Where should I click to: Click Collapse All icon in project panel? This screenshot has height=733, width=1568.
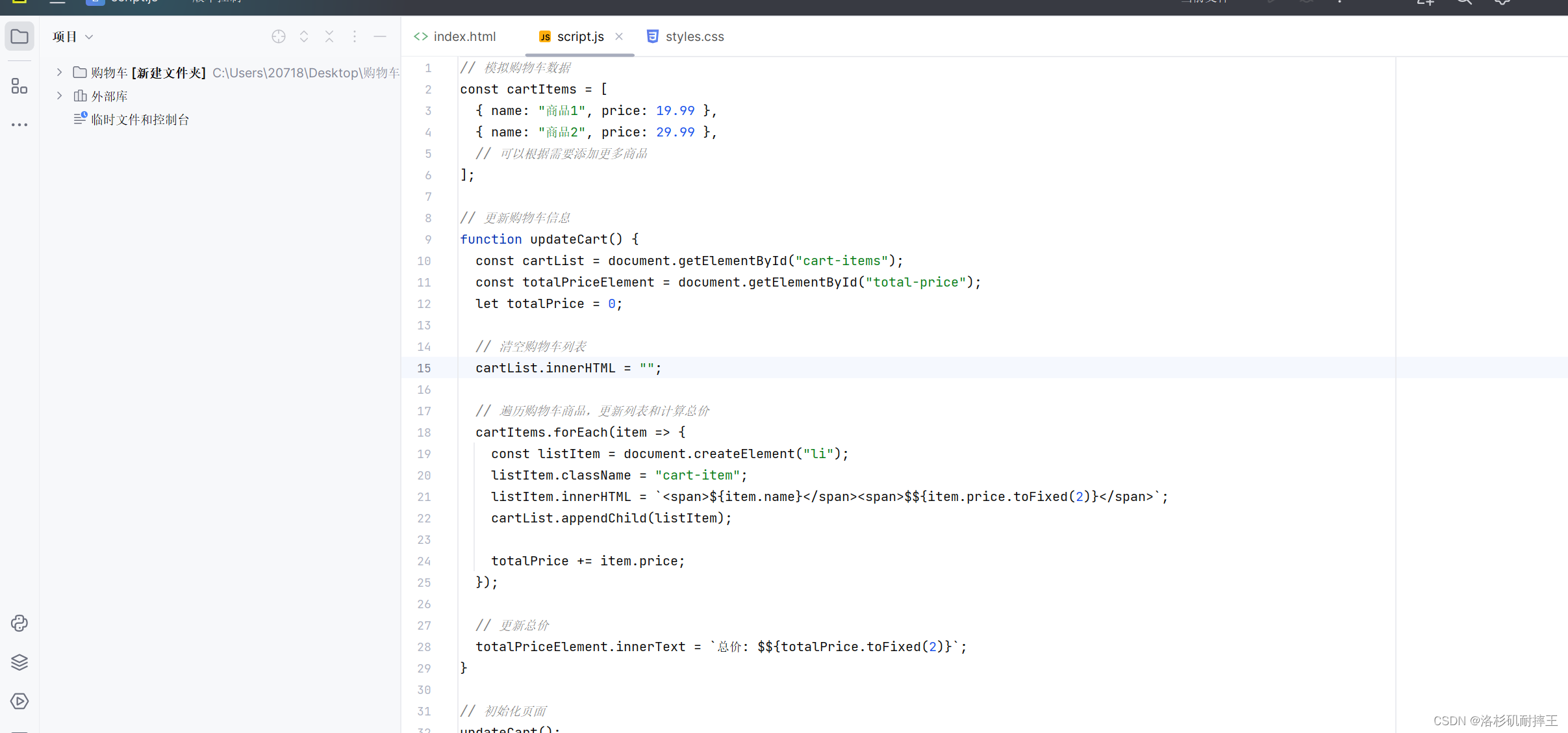point(329,36)
